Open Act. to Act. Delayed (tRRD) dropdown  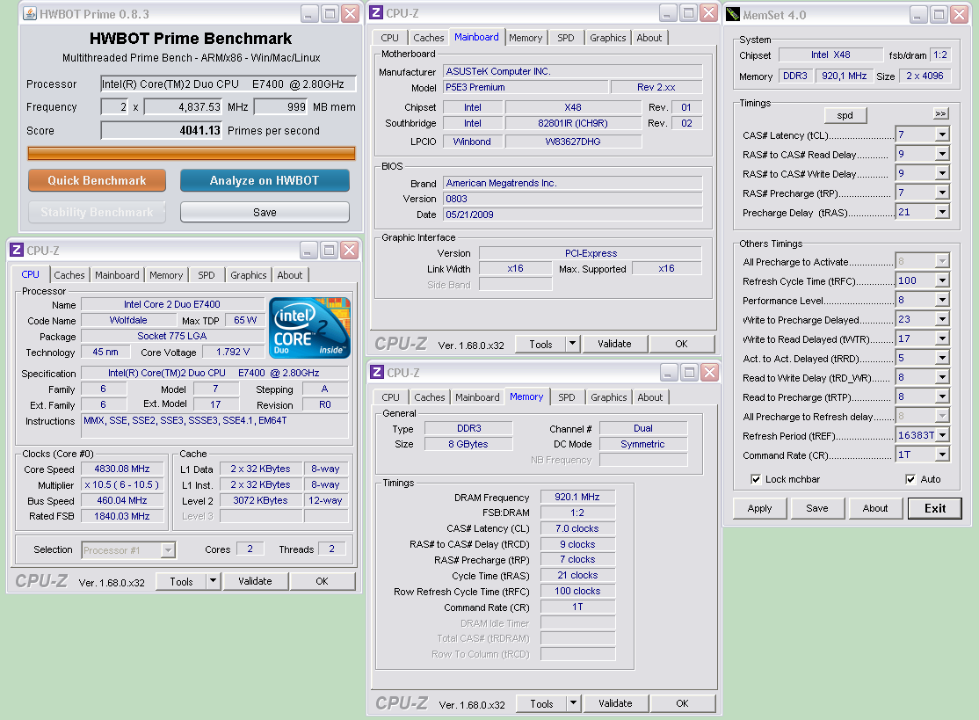pyautogui.click(x=942, y=358)
